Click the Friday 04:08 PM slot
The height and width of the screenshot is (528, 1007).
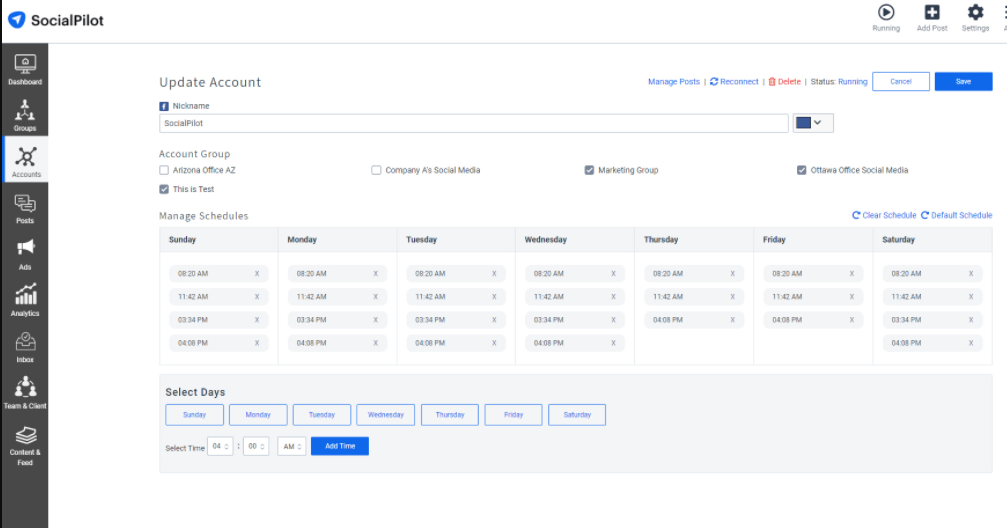(813, 320)
